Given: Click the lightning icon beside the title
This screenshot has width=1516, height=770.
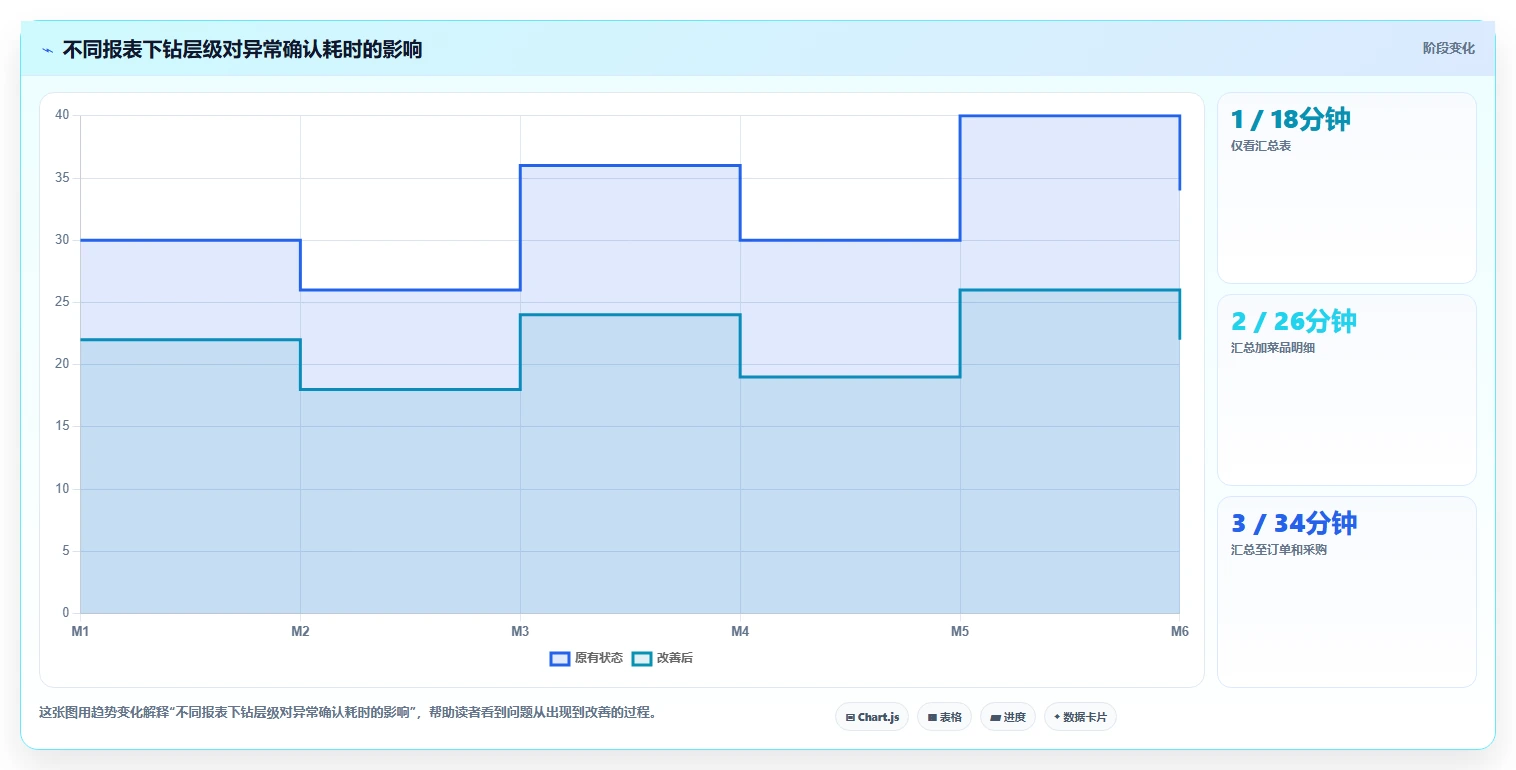Looking at the screenshot, I should point(47,50).
